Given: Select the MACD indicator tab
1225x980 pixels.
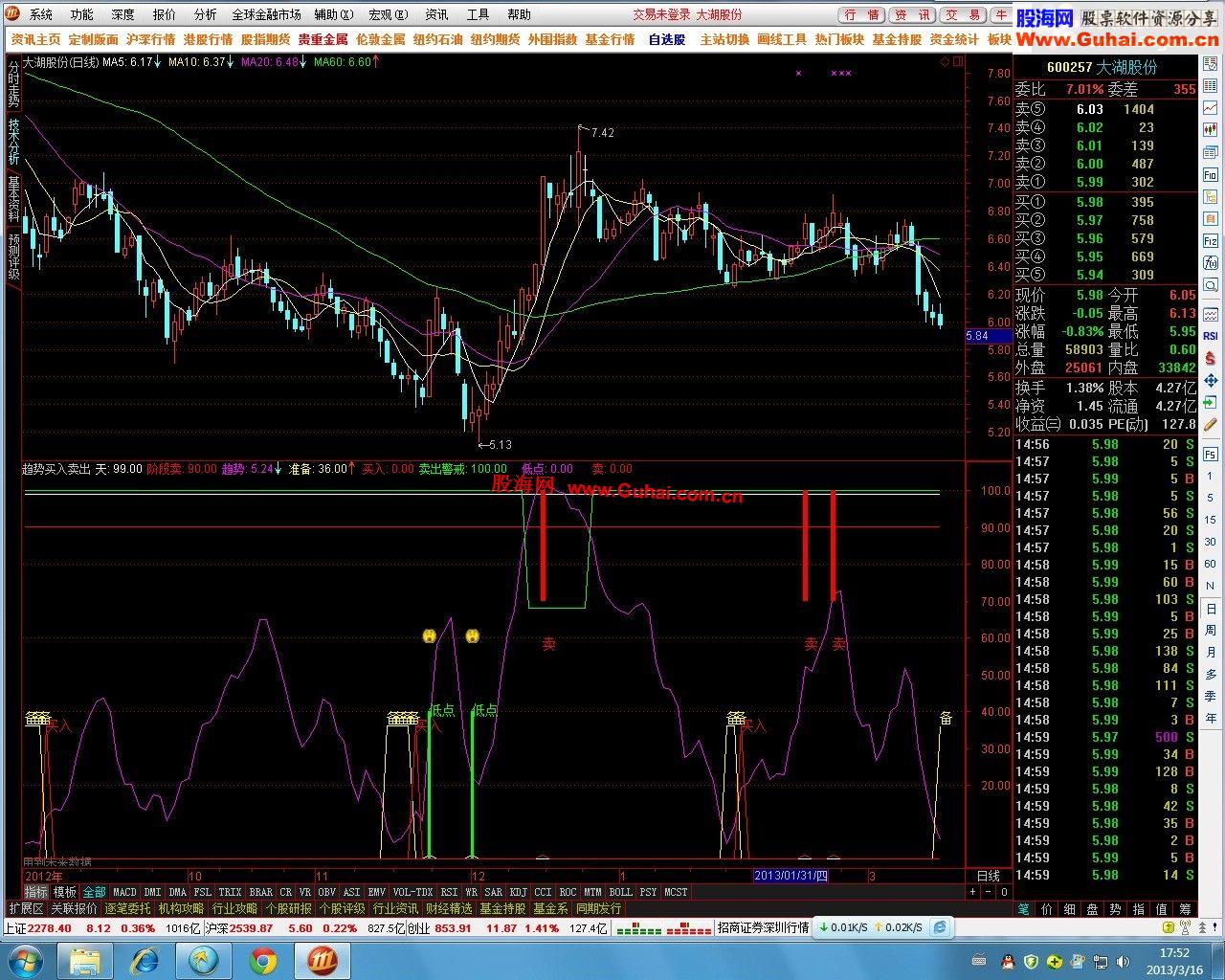Looking at the screenshot, I should pos(124,892).
